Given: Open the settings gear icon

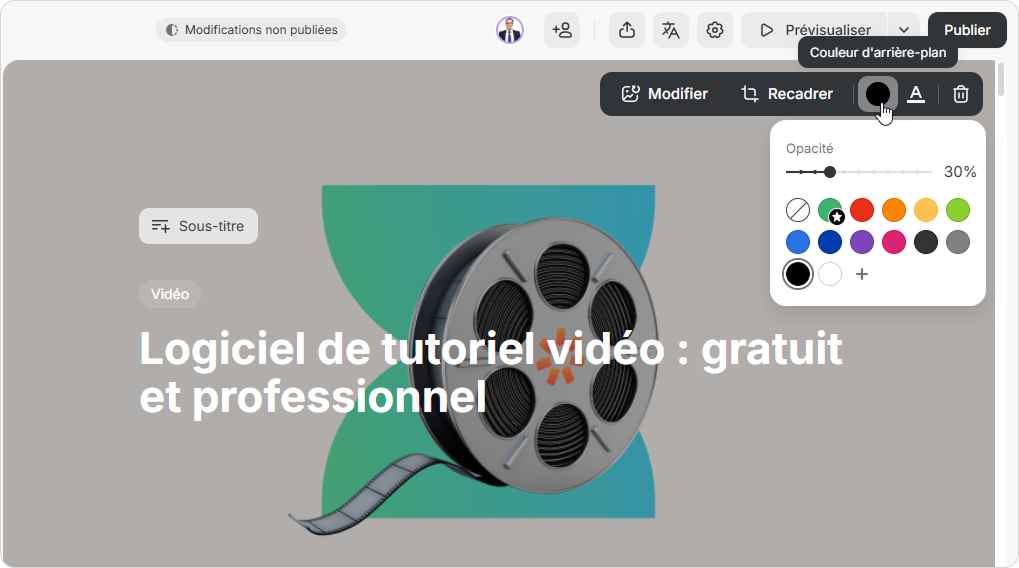Looking at the screenshot, I should coord(715,30).
